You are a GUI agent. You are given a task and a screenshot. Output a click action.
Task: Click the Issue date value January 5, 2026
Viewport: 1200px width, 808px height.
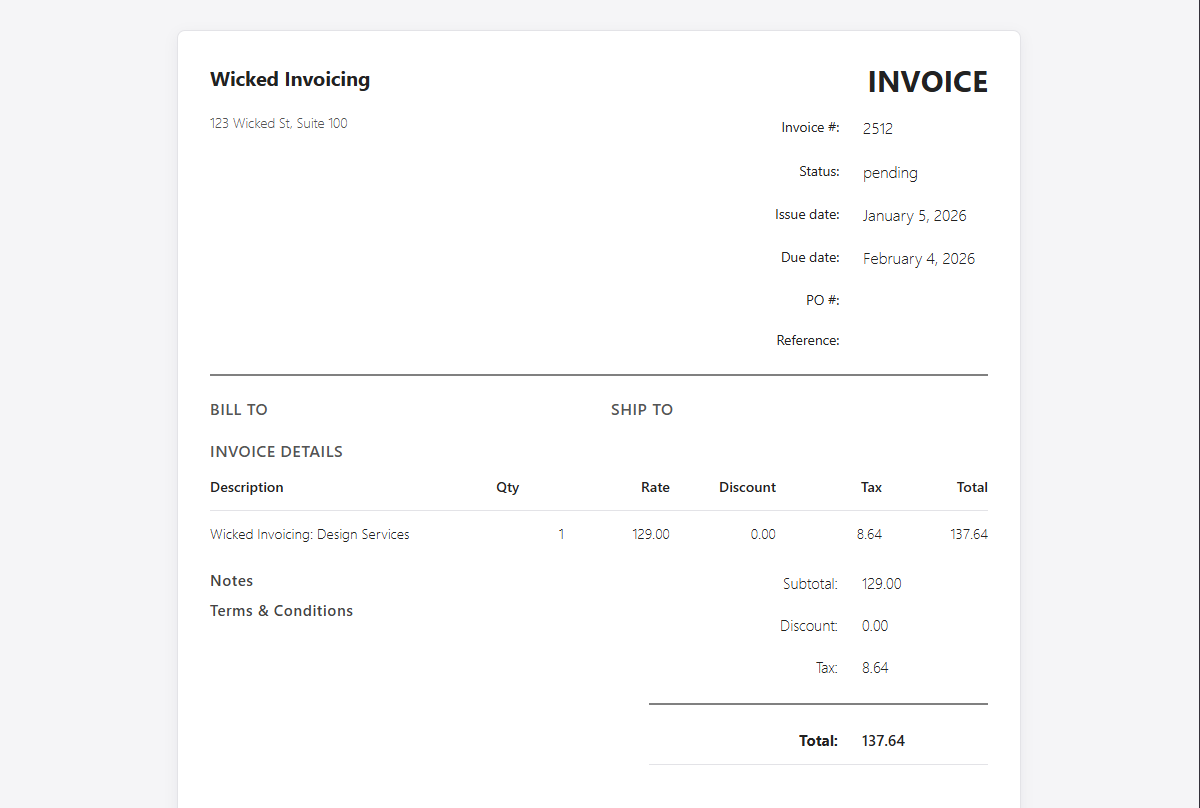pyautogui.click(x=914, y=215)
